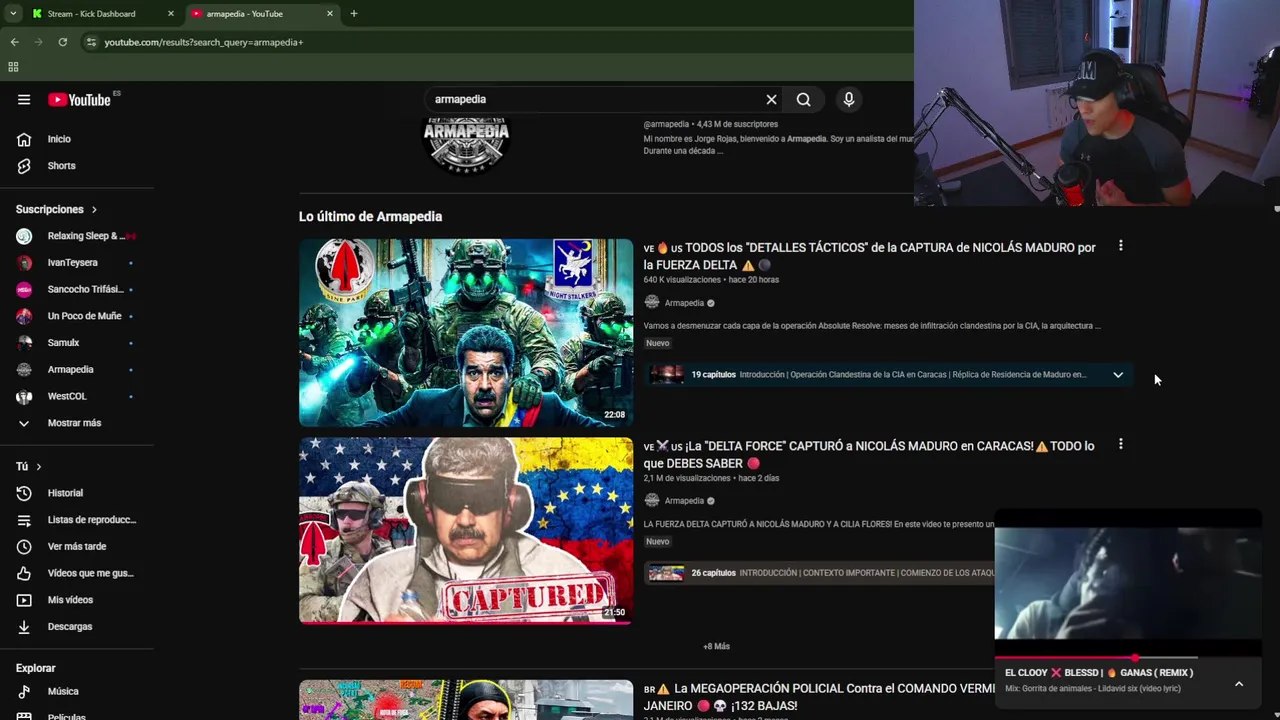The image size is (1280, 720).
Task: Open MEGAOPERACIÓN POLICIAL video title
Action: pos(819,697)
